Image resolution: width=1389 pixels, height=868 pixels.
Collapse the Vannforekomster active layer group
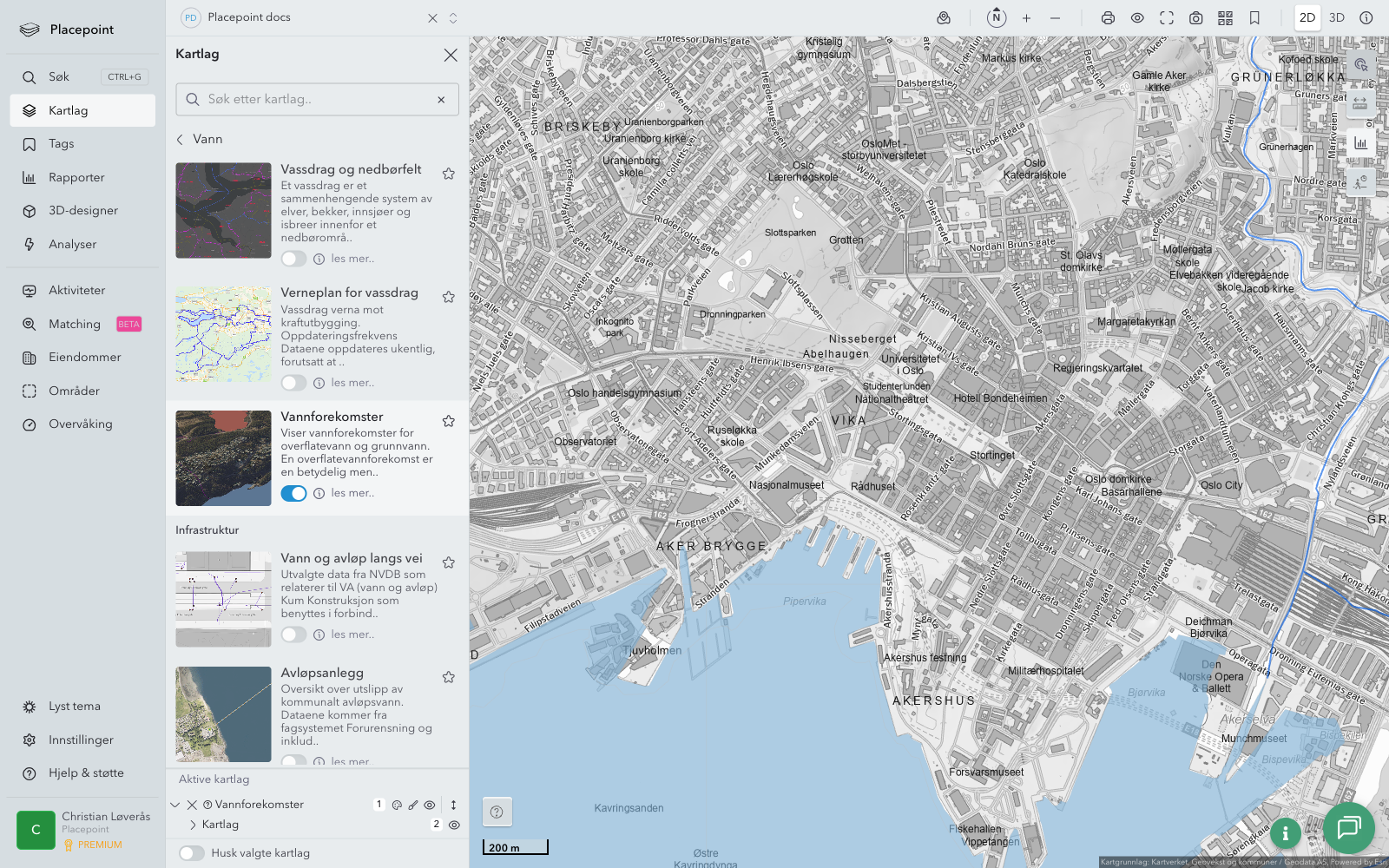coord(175,805)
